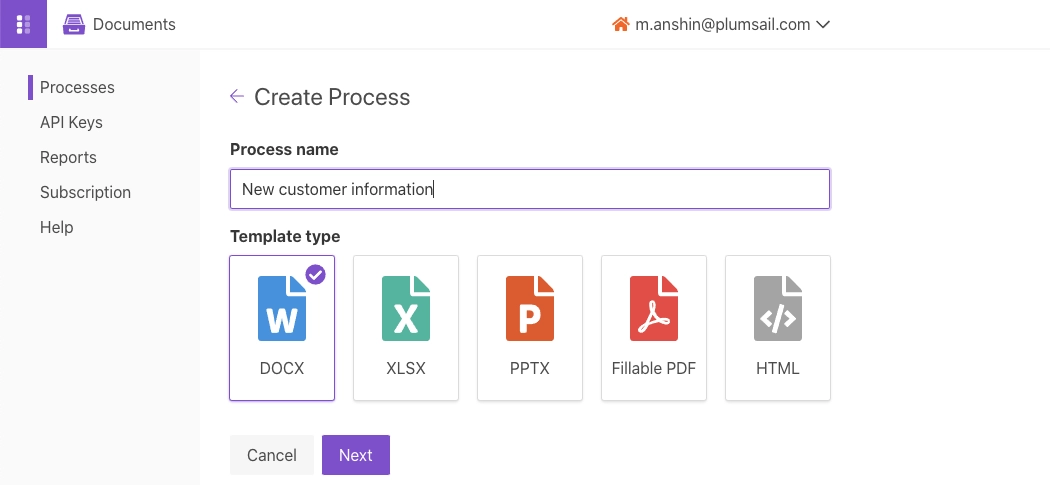The image size is (1050, 485).
Task: Select the XLSX Excel file icon
Action: coord(406,309)
